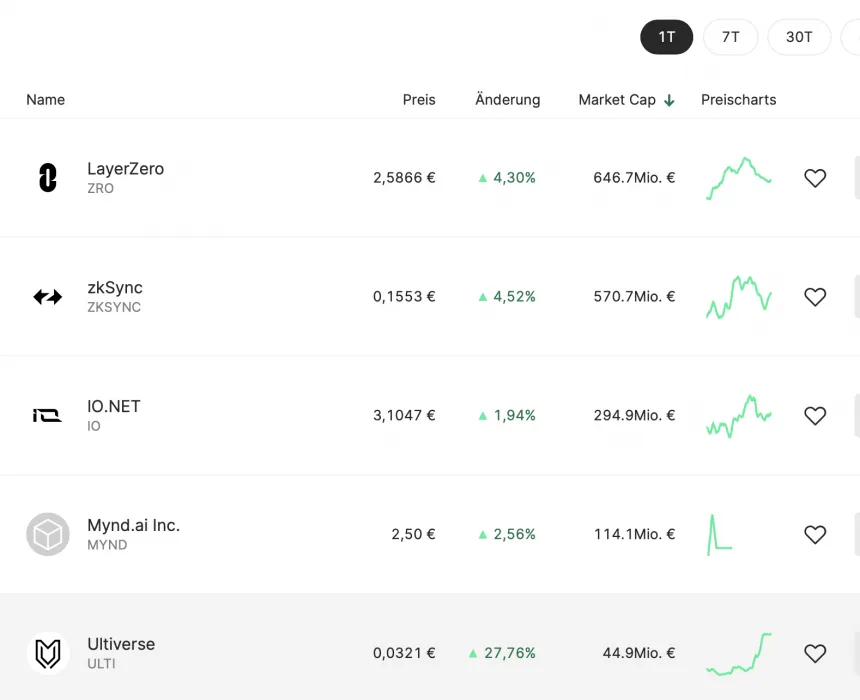The image size is (860, 700).
Task: Click the Mynd.ai cube logo icon
Action: (x=47, y=534)
